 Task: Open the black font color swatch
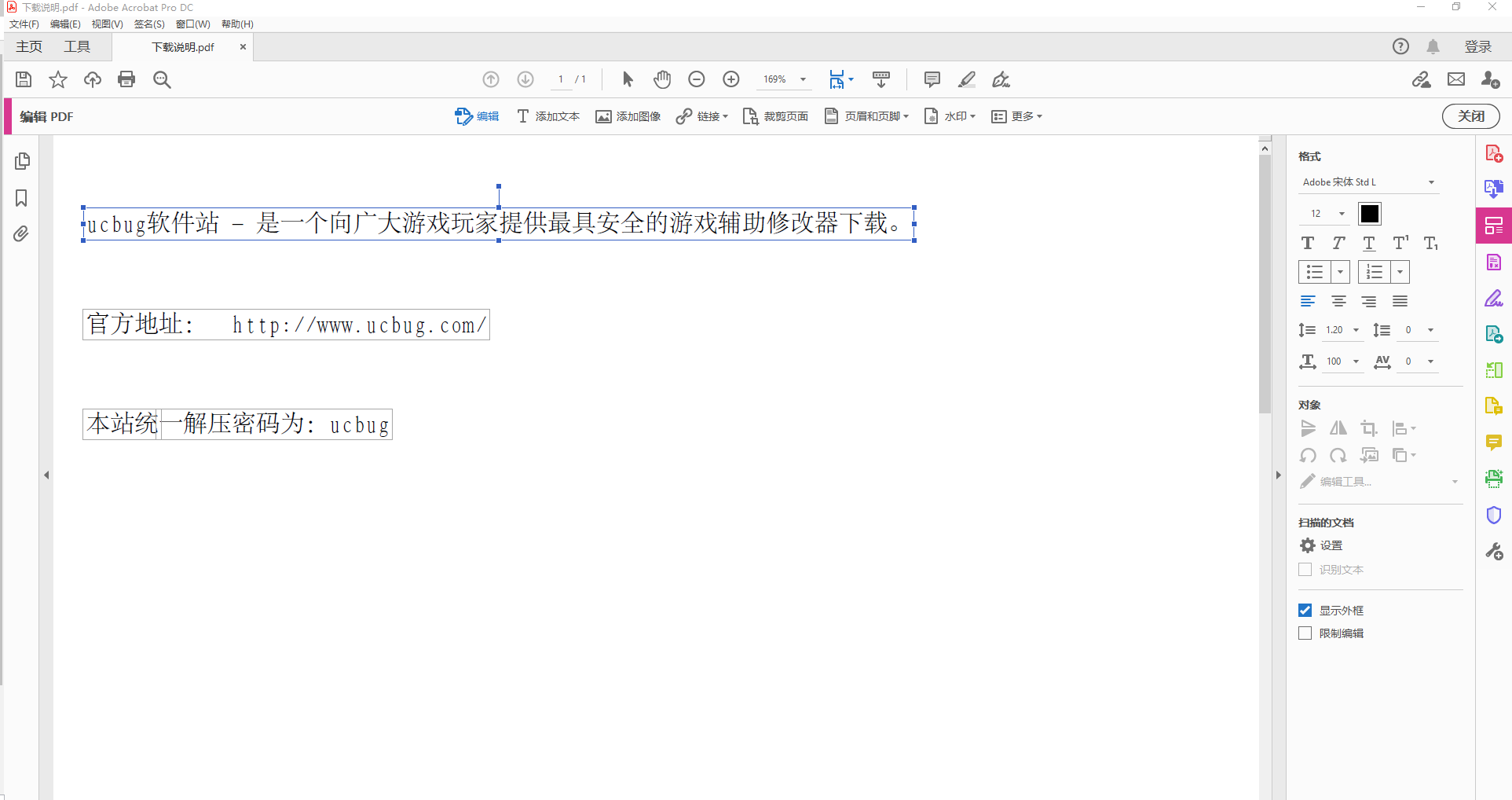[x=1369, y=214]
